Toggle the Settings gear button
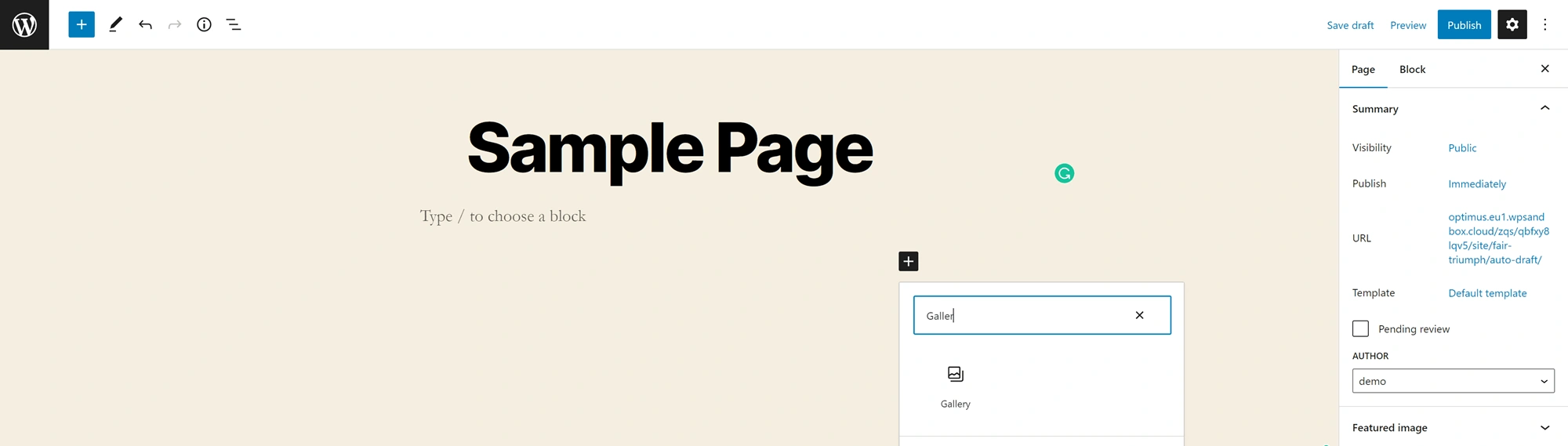 pos(1512,24)
